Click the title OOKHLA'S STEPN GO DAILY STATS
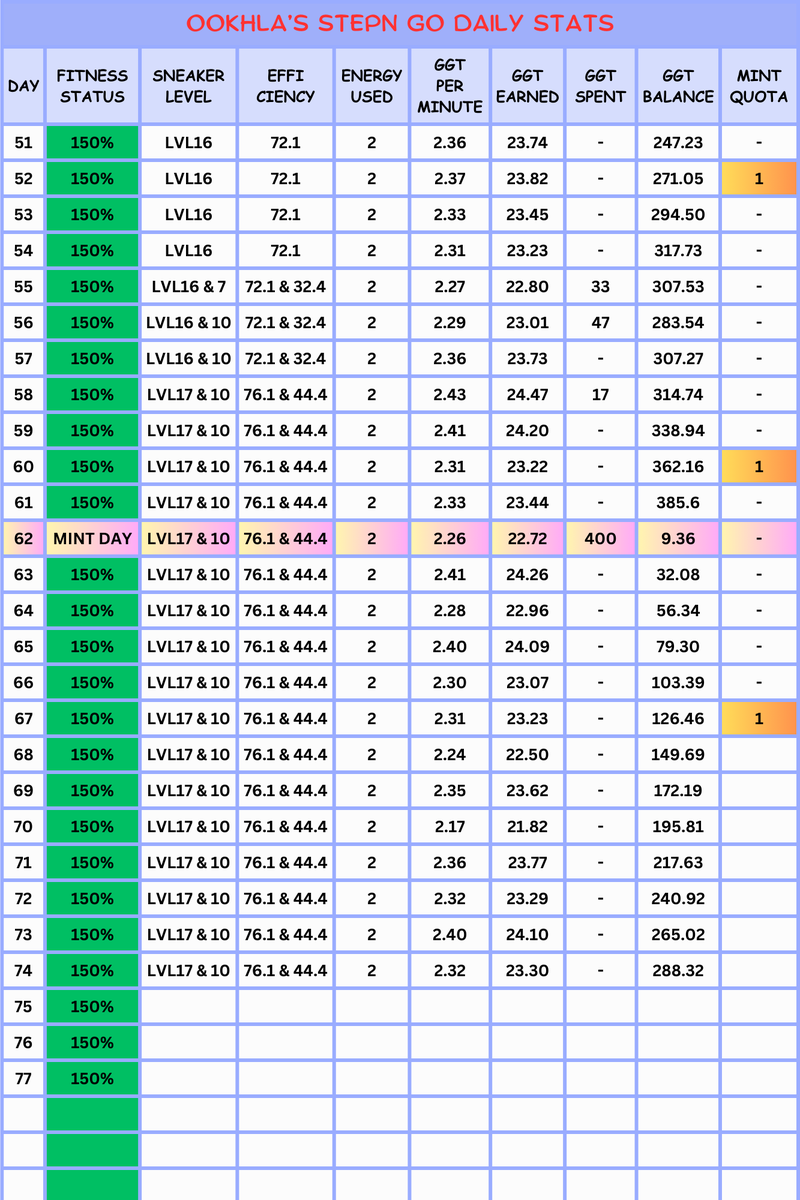 coord(400,23)
